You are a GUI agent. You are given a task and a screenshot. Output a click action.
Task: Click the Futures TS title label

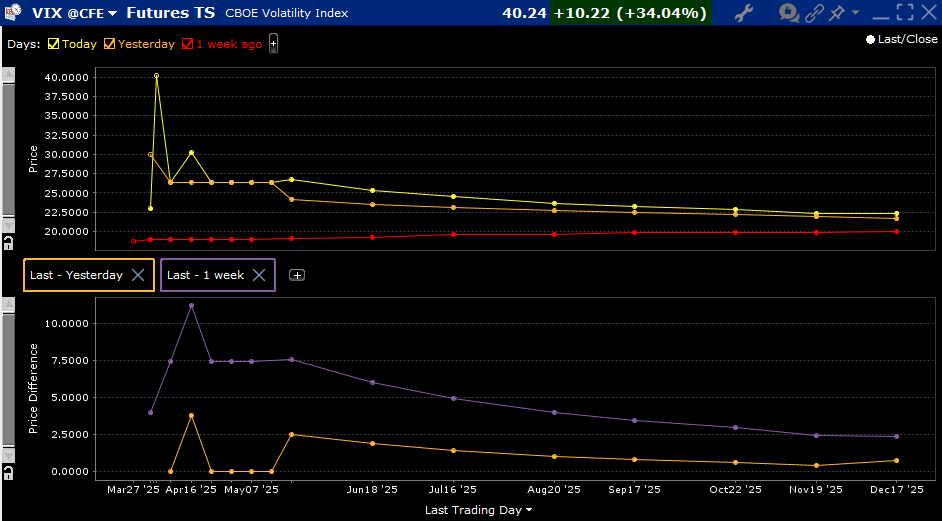tap(171, 13)
